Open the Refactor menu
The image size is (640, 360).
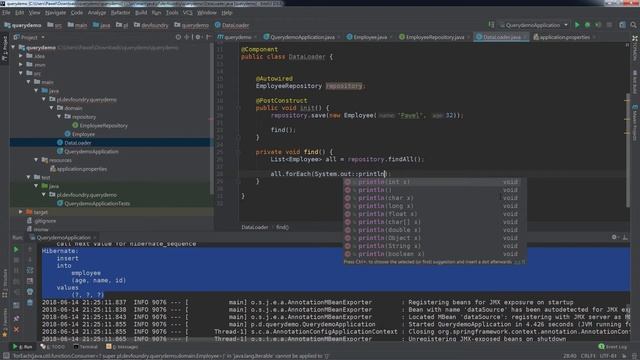[120, 13]
